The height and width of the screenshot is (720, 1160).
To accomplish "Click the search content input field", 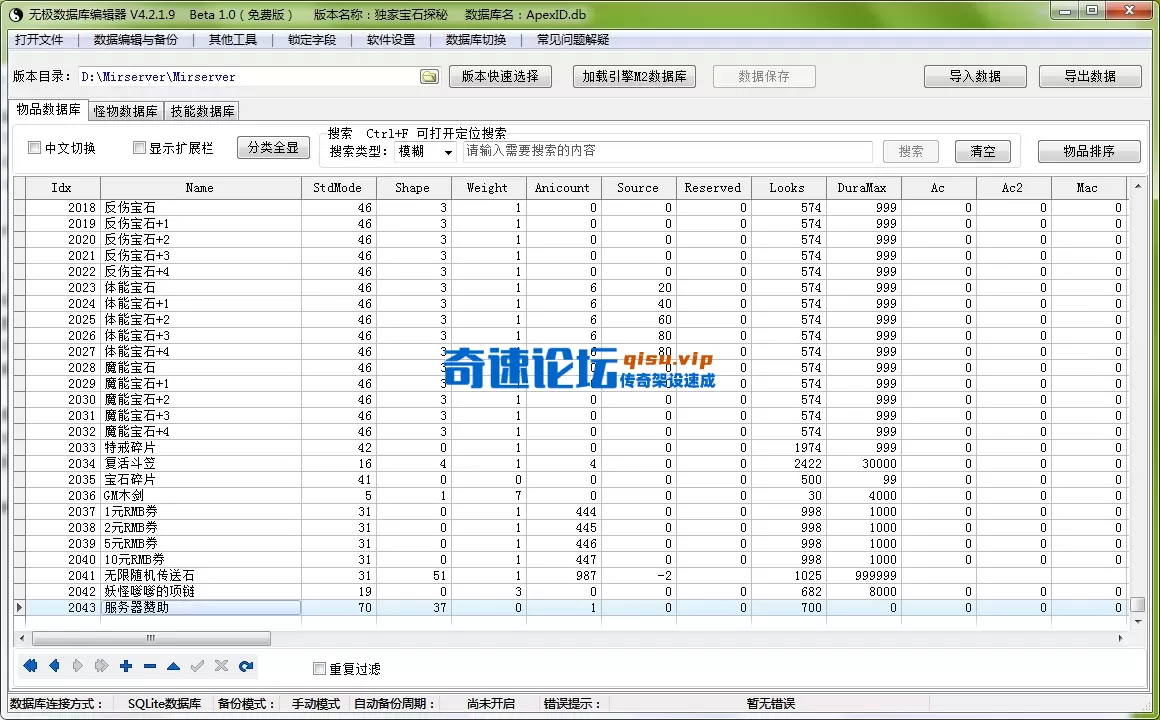I will (x=667, y=151).
